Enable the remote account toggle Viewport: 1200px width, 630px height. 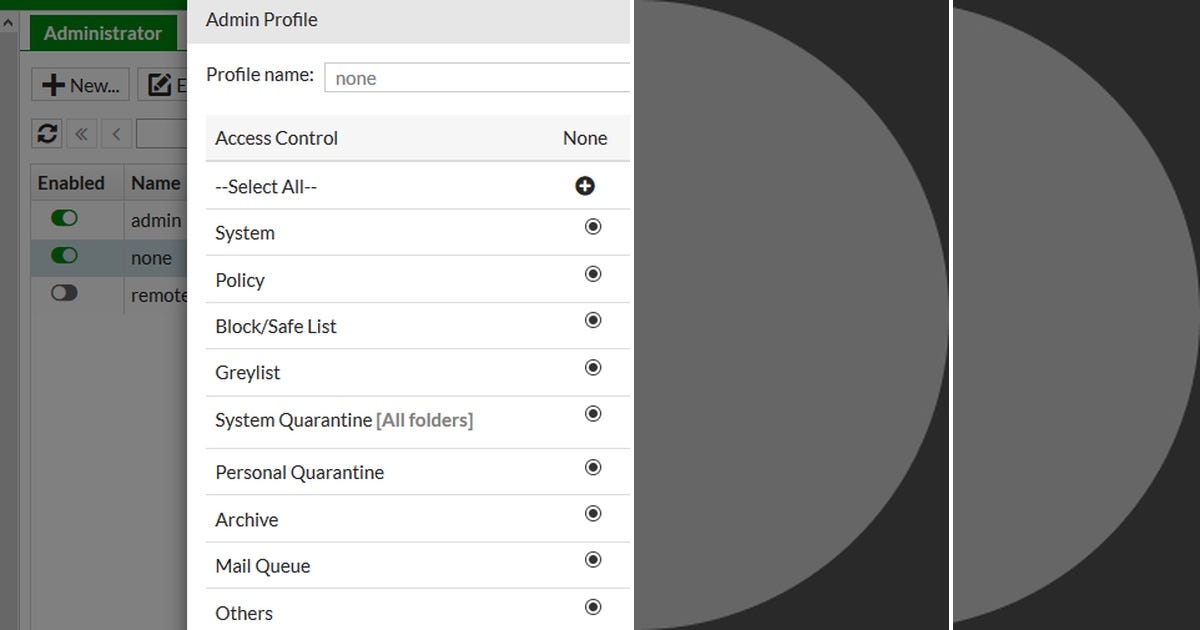point(64,292)
